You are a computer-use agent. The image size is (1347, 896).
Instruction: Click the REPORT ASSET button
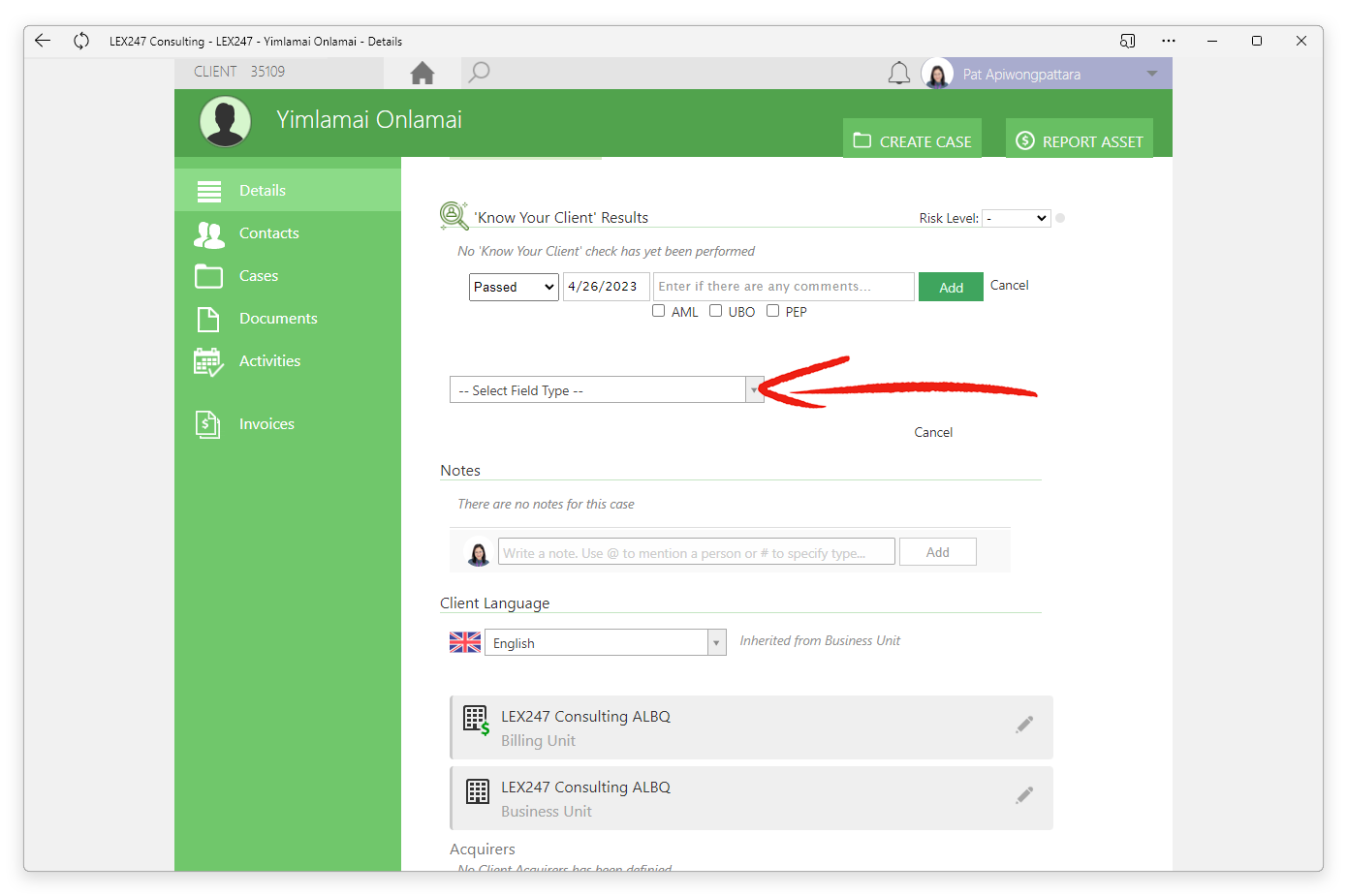(x=1080, y=139)
